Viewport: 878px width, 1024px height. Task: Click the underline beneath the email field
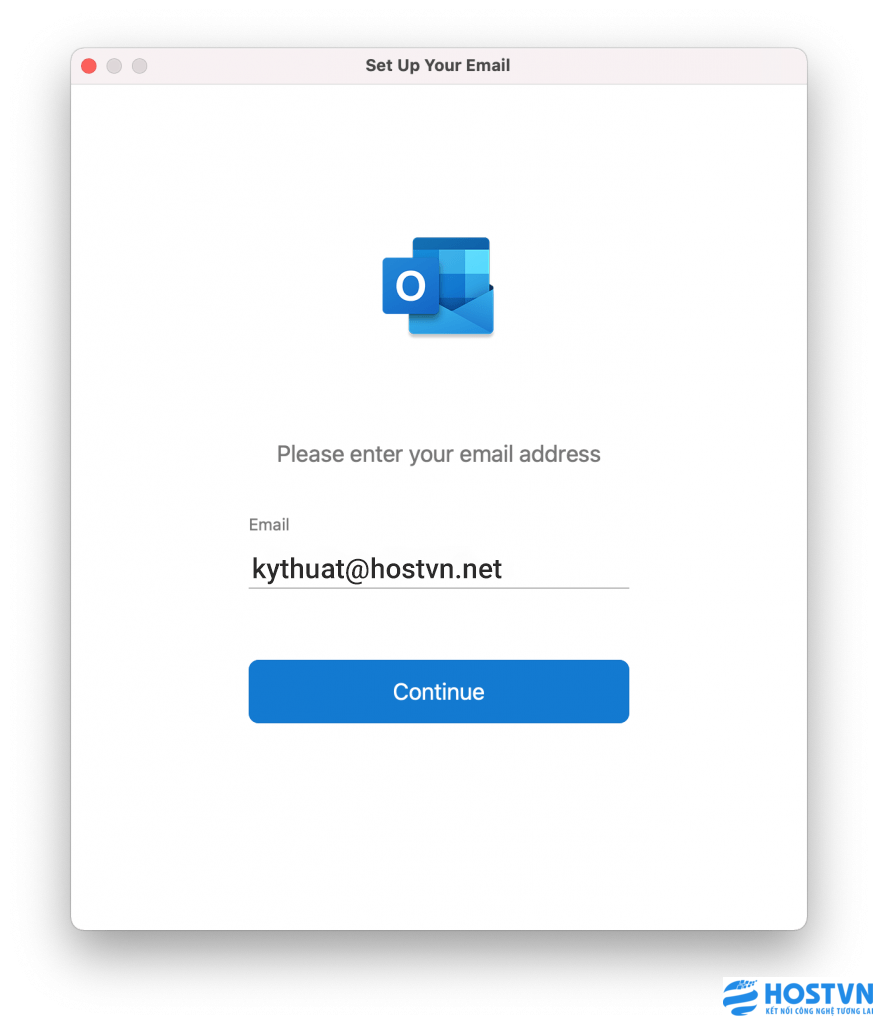coord(438,588)
